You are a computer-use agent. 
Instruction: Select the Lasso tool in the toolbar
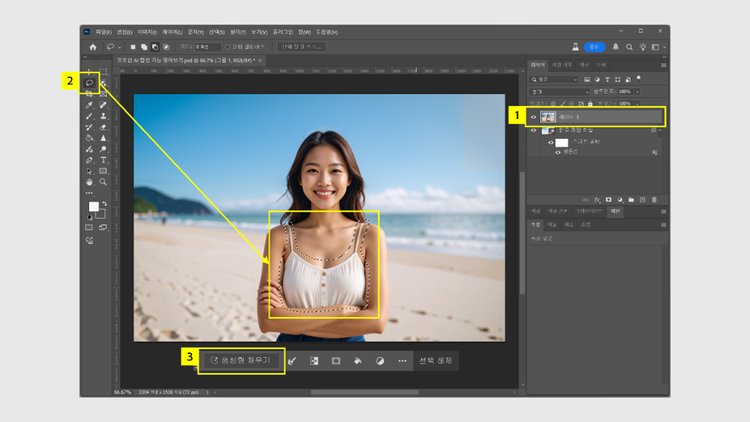click(x=90, y=81)
